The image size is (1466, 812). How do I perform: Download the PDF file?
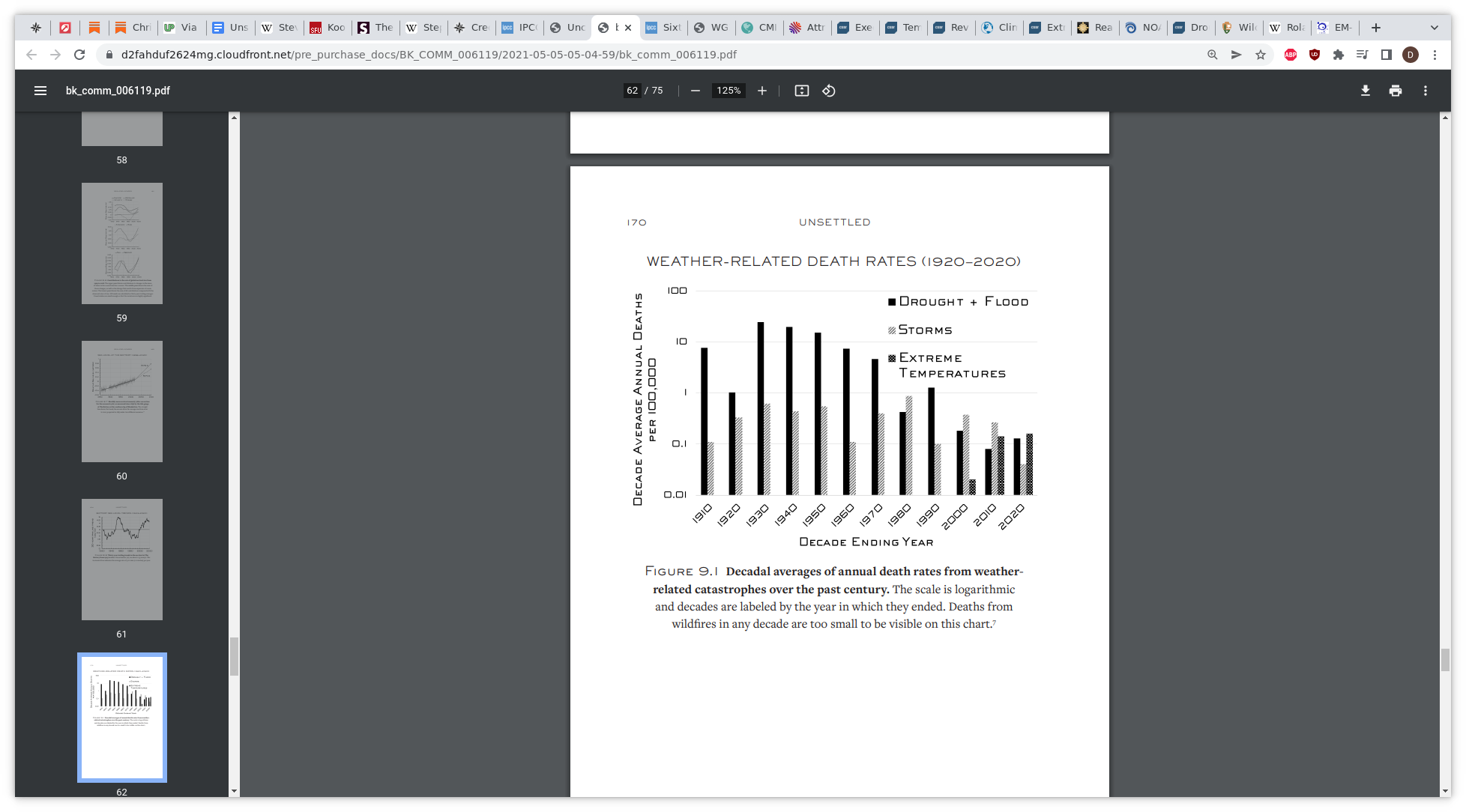click(x=1365, y=91)
